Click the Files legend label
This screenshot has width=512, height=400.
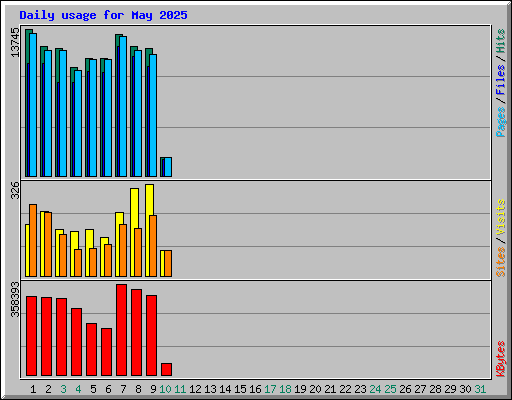(x=500, y=79)
